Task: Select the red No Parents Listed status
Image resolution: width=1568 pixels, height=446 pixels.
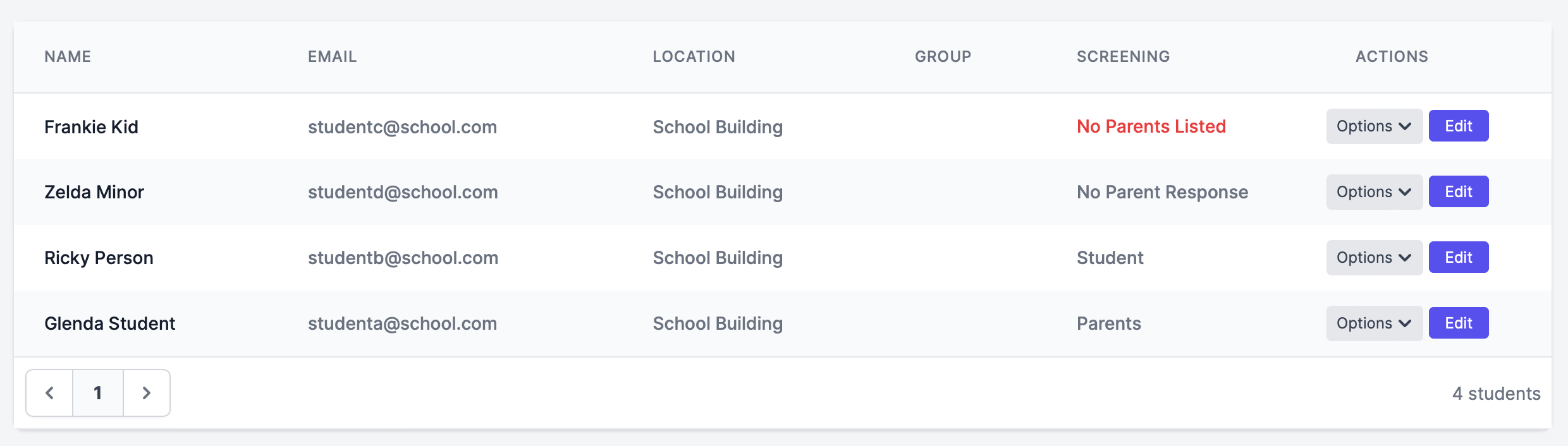Action: [x=1151, y=126]
